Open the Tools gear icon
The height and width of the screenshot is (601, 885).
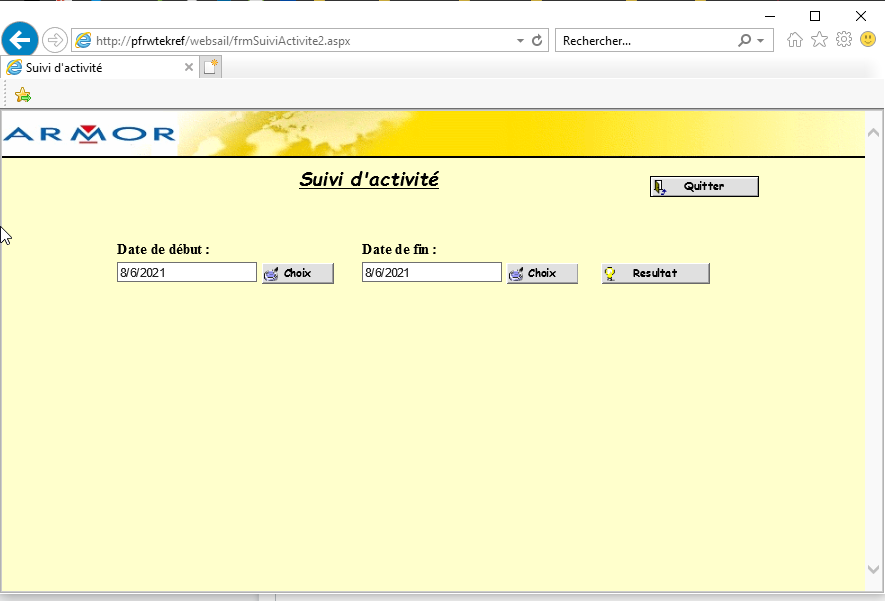tap(844, 40)
